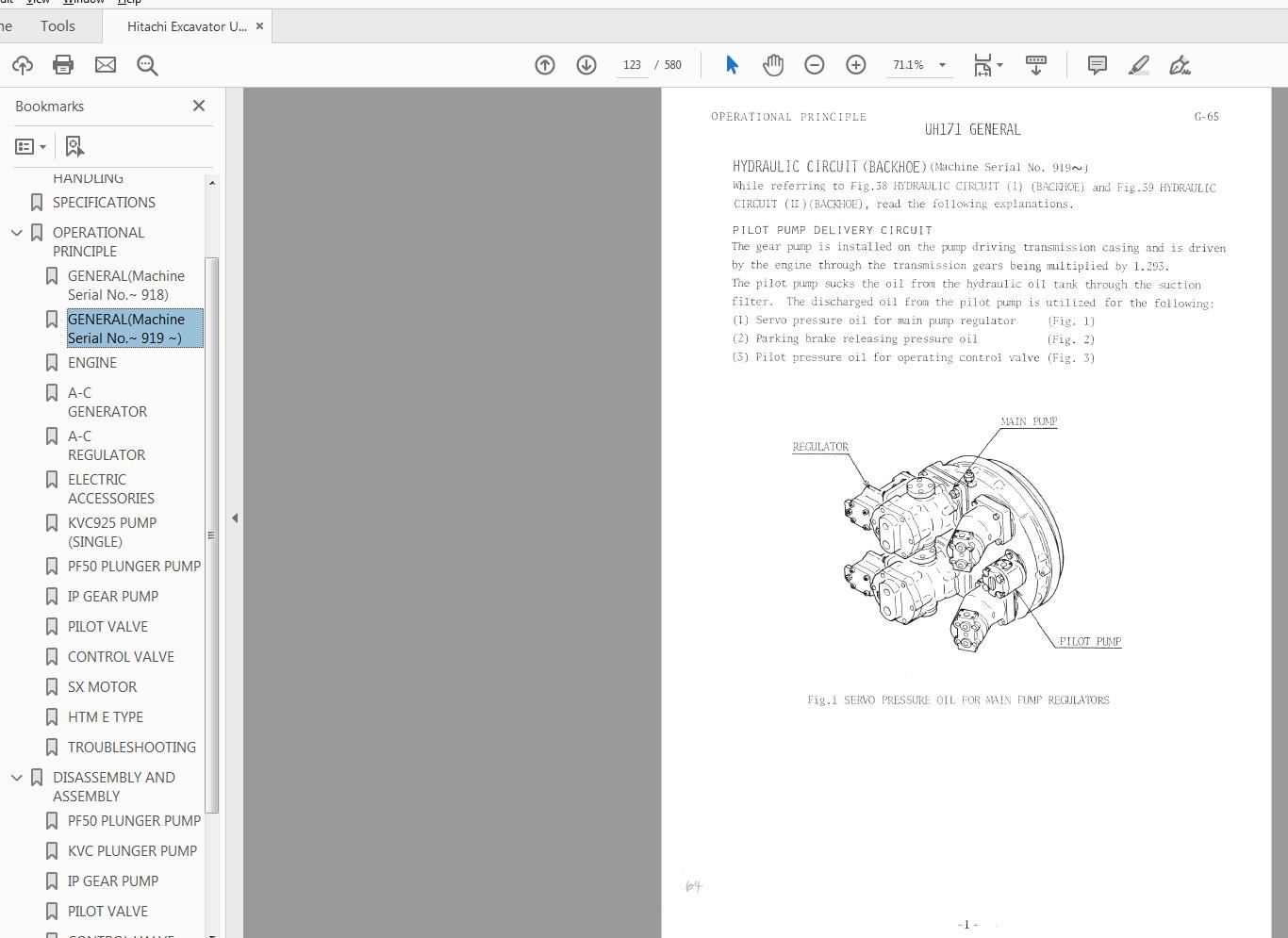The image size is (1288, 938).
Task: Open the KVC PLUNGER PUMP bookmark
Action: pyautogui.click(x=132, y=850)
